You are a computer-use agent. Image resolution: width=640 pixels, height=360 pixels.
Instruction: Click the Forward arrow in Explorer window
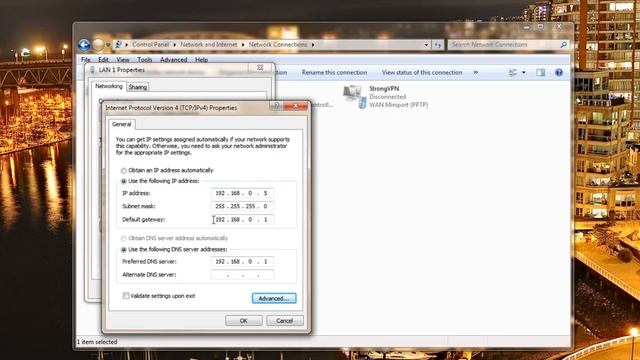tap(98, 44)
